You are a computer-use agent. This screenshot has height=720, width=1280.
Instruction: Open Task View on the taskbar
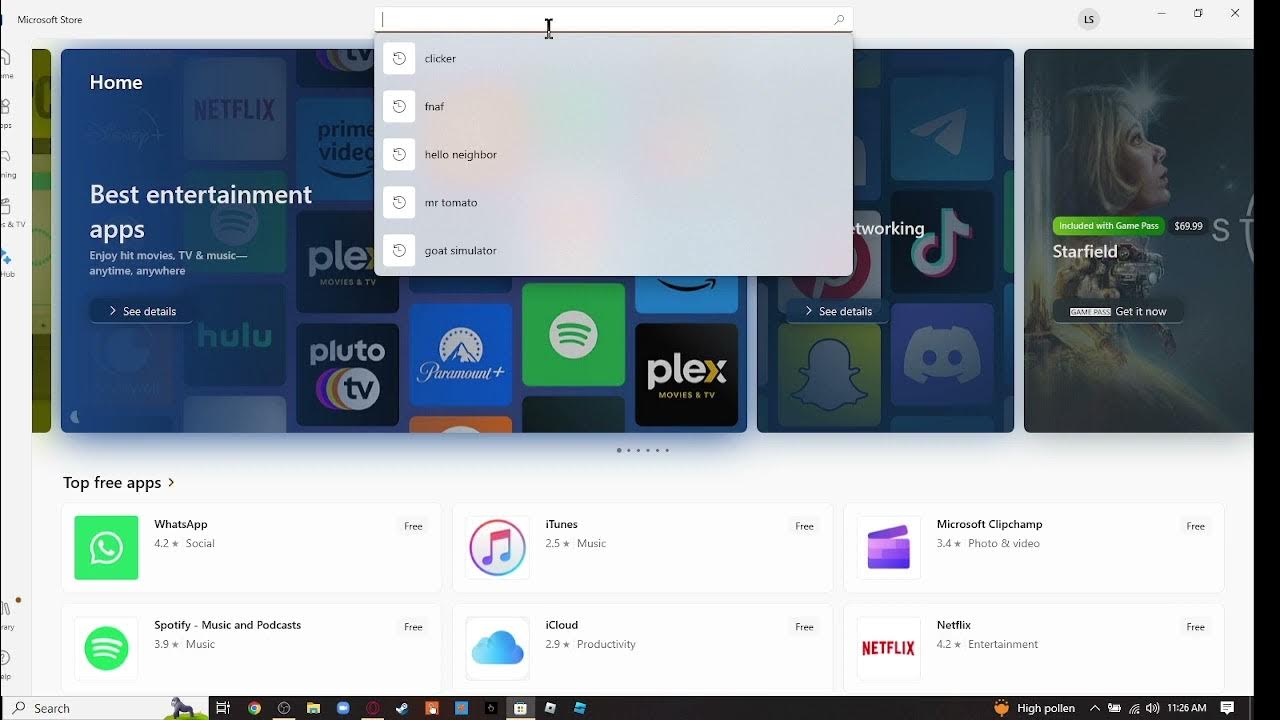pyautogui.click(x=224, y=708)
